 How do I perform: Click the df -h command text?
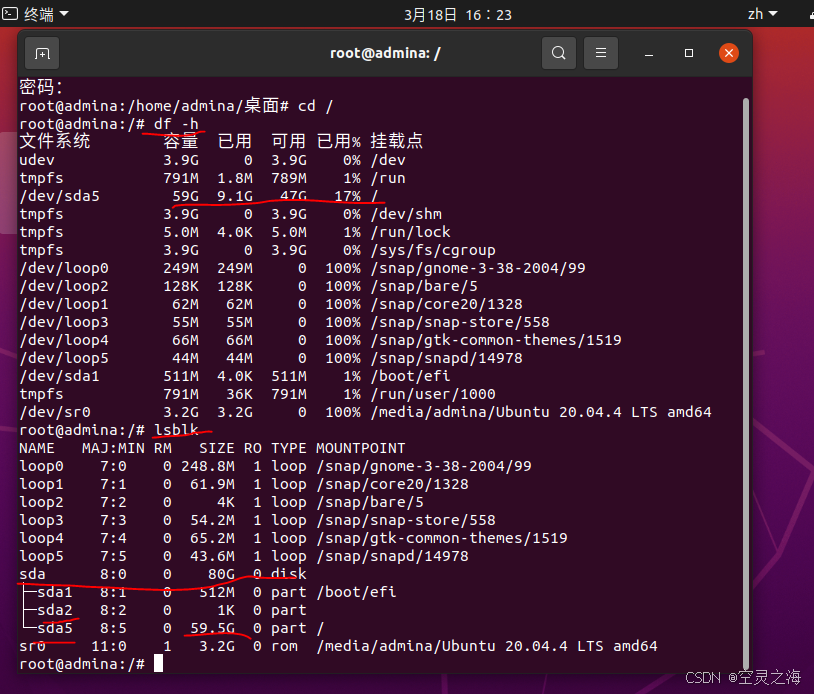pyautogui.click(x=176, y=124)
